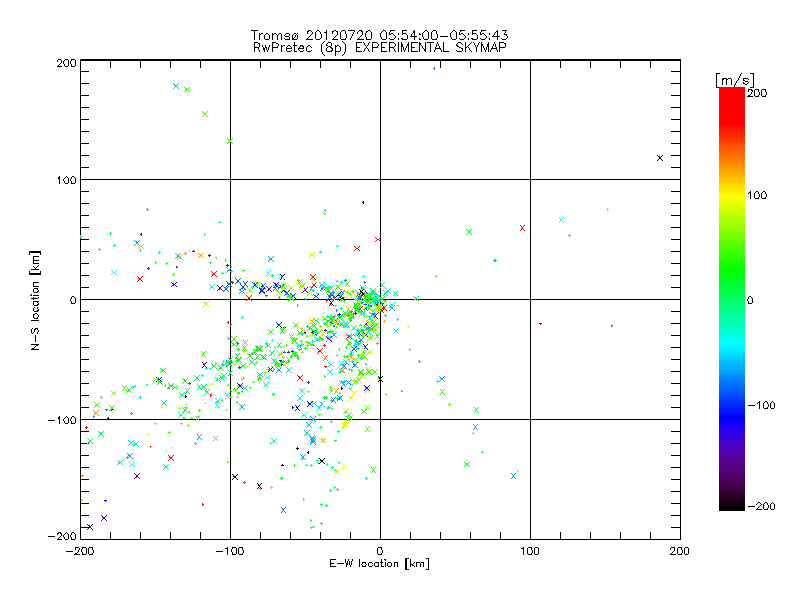This screenshot has width=800, height=600.
Task: Click the y-axis tick label '200' at top
Action: click(66, 63)
